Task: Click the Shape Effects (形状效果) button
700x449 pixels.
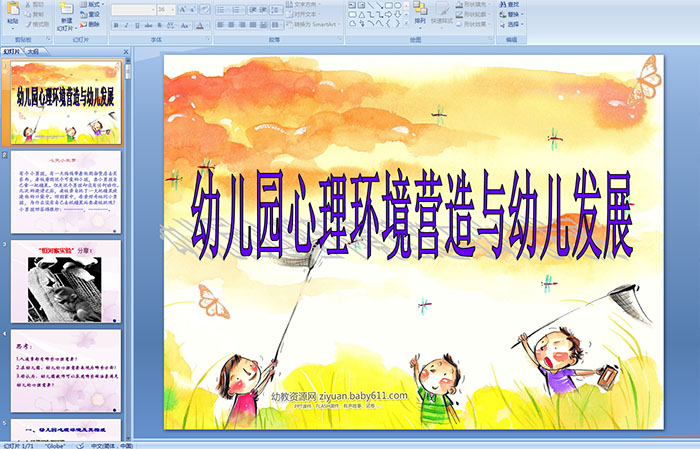Action: (x=471, y=24)
